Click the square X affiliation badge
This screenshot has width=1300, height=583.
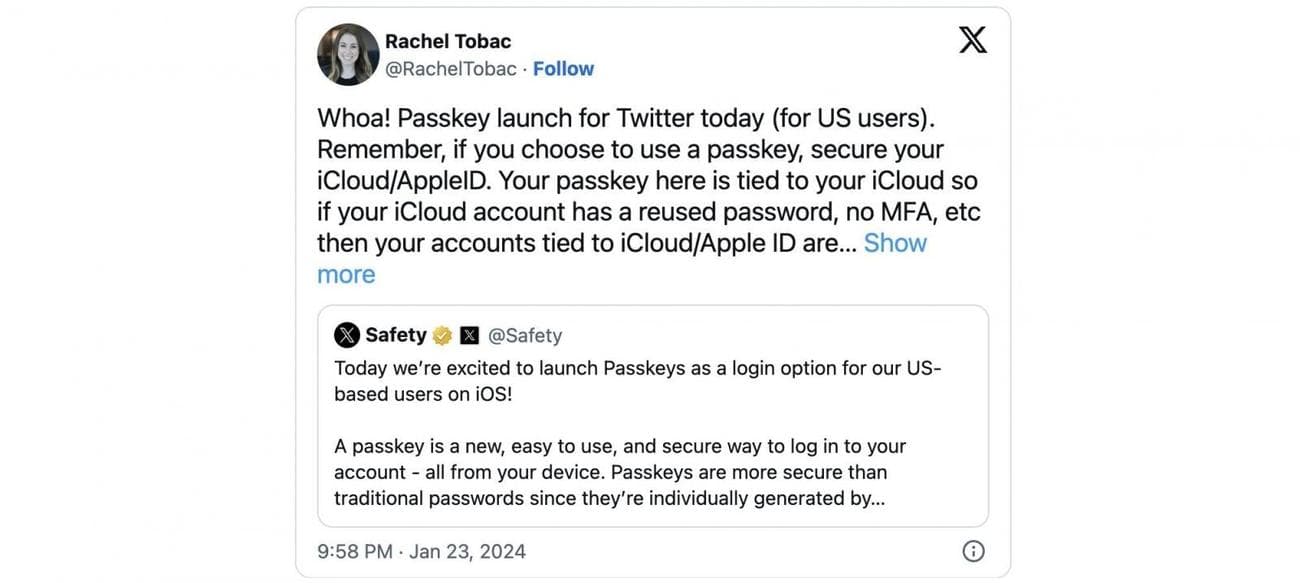coord(469,335)
